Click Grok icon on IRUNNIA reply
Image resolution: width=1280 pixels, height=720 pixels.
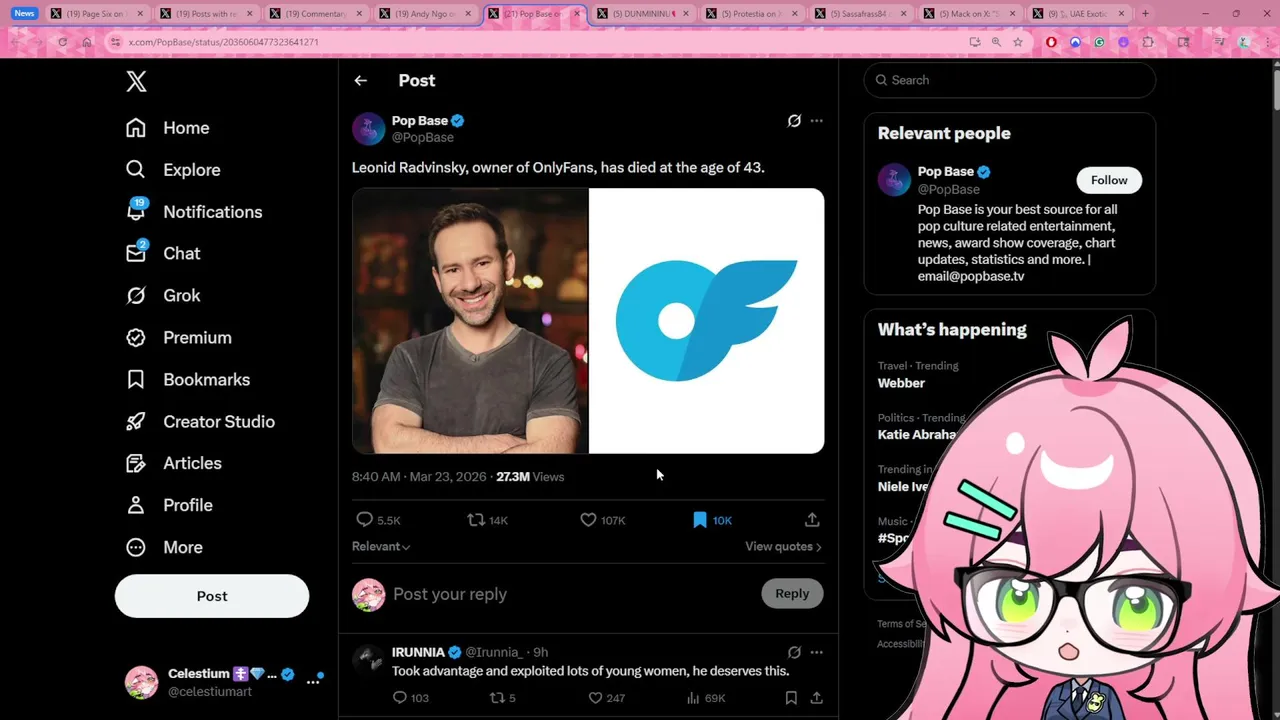click(794, 652)
